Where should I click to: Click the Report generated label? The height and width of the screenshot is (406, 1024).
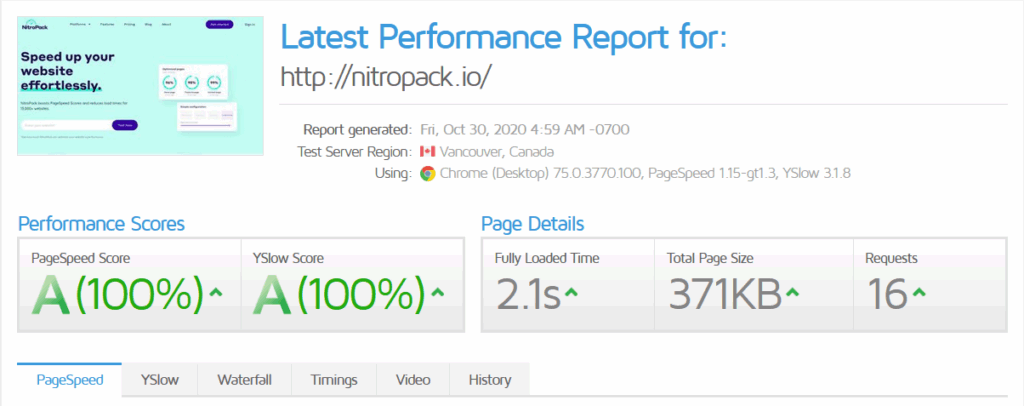point(357,129)
